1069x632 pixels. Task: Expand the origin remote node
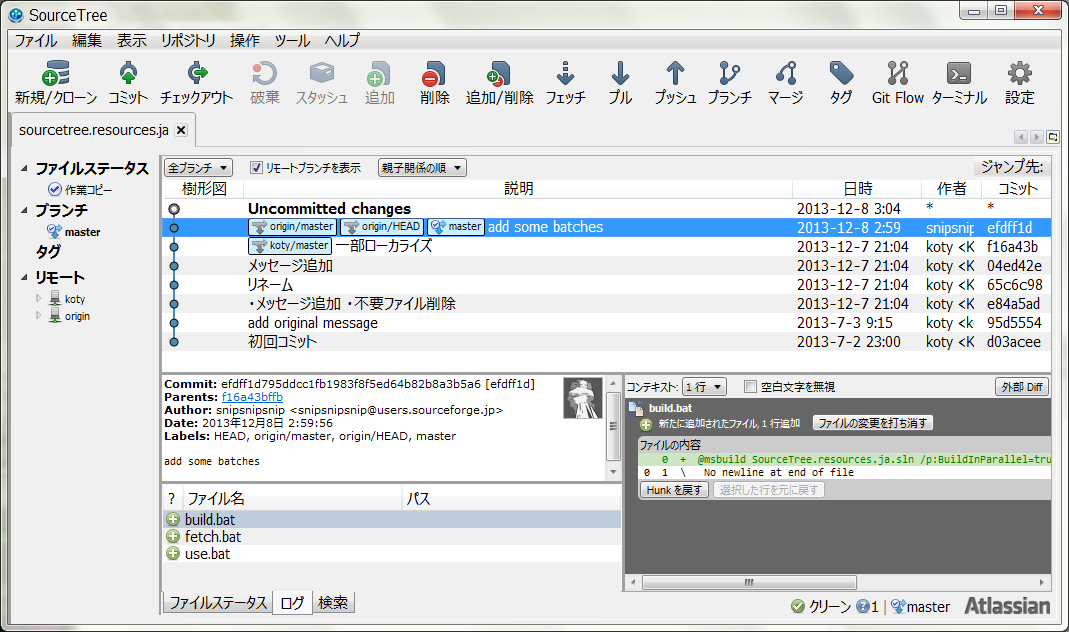(39, 315)
